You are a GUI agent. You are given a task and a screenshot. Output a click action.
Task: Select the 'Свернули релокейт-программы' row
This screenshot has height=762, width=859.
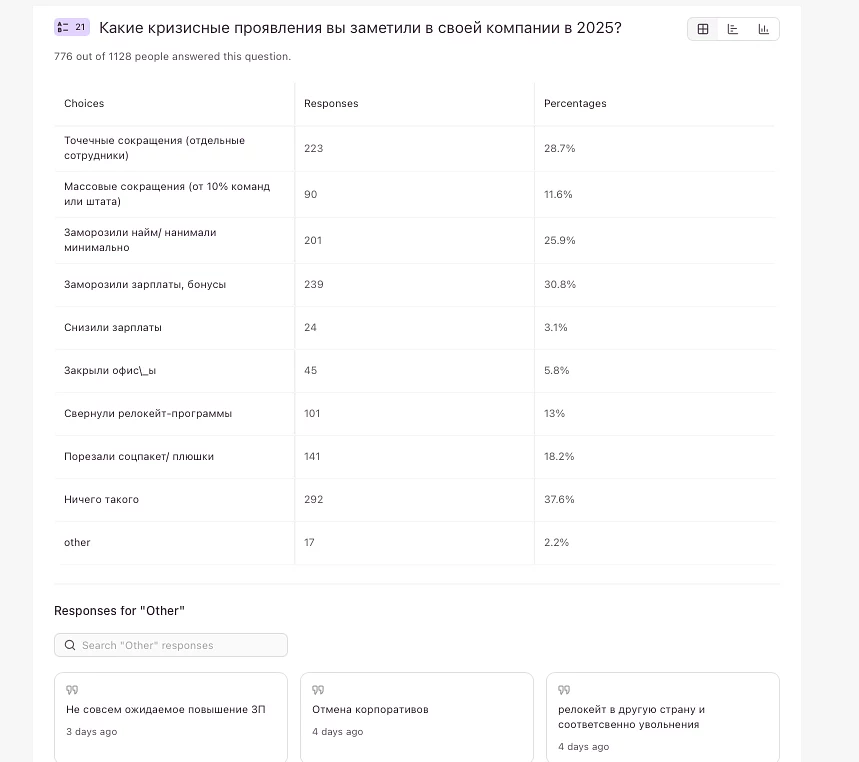148,413
